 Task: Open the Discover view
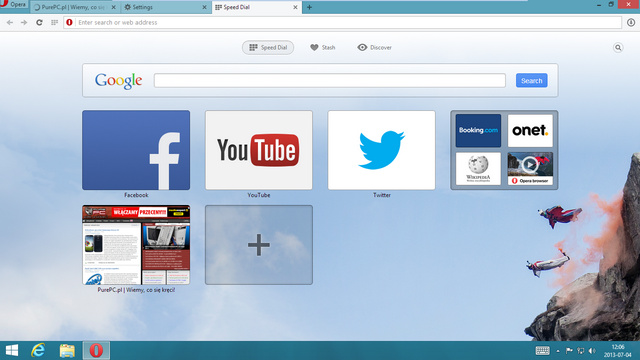pos(375,48)
